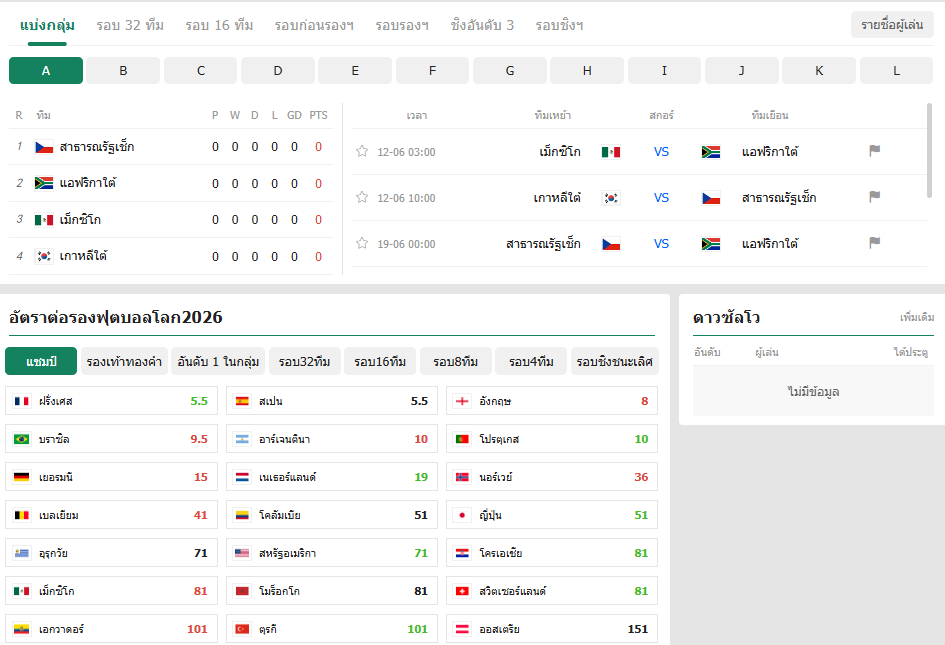This screenshot has height=645, width=945.
Task: Click South Africa flag in standings row 2
Action: click(x=44, y=183)
